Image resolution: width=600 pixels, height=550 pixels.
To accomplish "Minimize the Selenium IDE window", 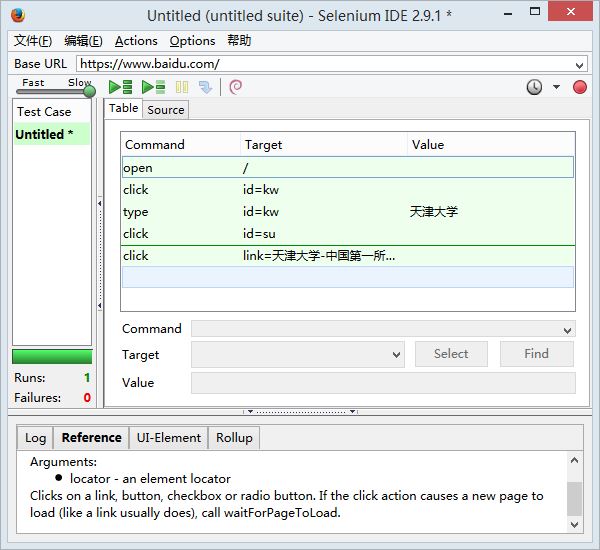I will pos(508,14).
